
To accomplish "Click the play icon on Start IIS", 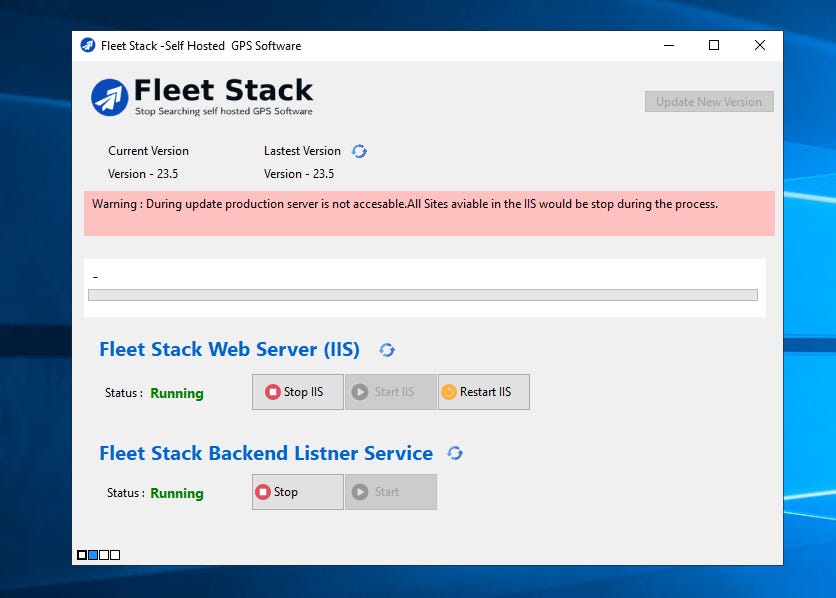I will point(361,391).
